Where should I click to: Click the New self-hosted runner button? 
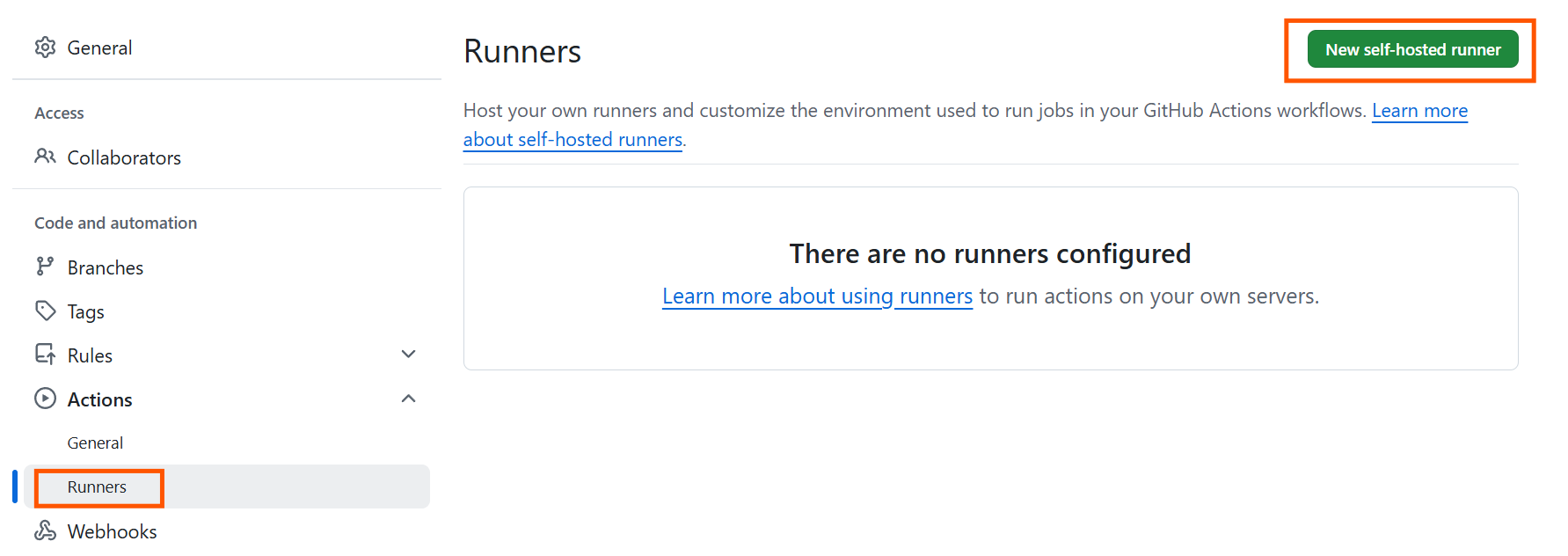[1412, 49]
